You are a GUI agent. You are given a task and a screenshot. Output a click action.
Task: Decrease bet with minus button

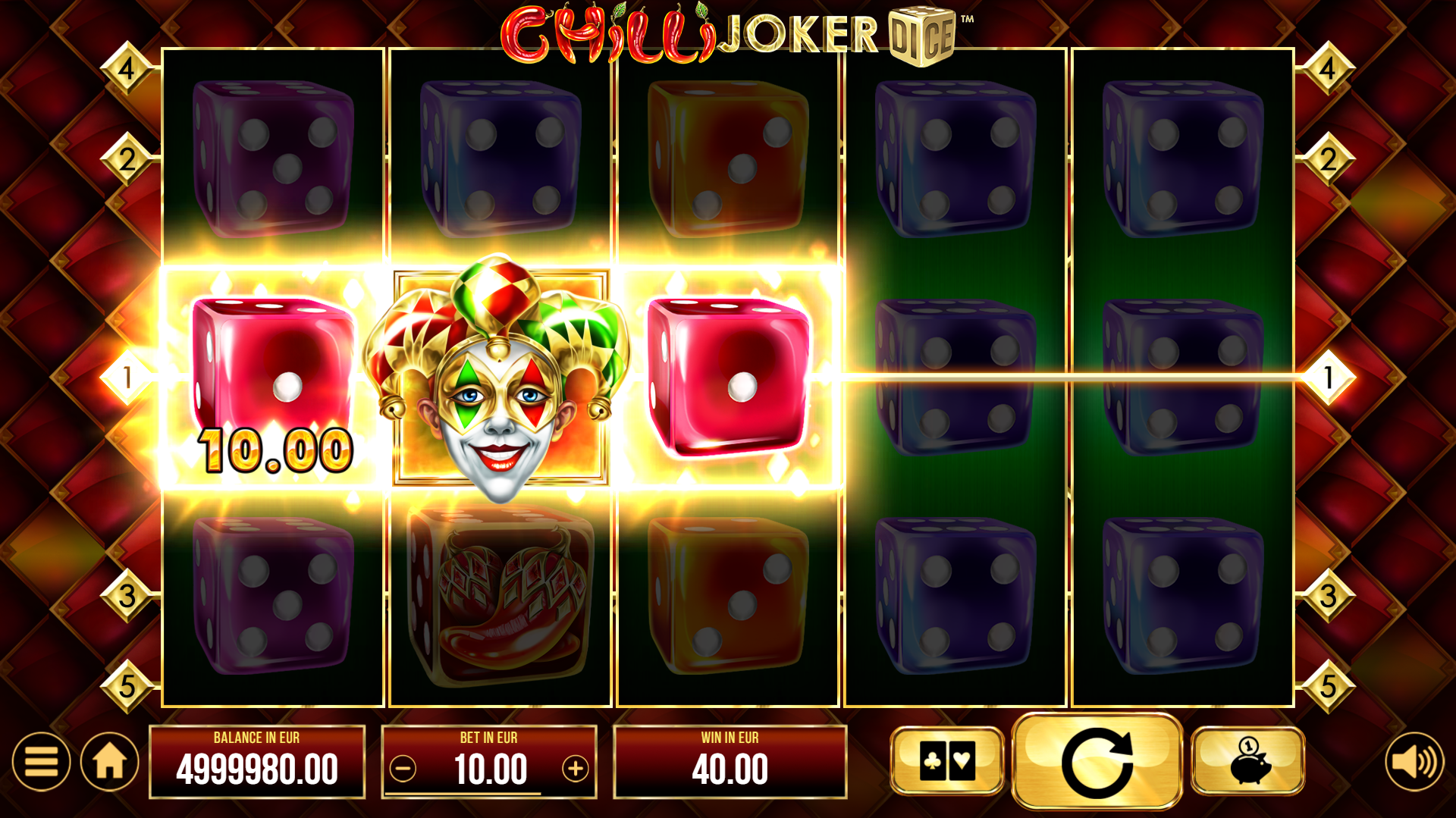(x=403, y=769)
